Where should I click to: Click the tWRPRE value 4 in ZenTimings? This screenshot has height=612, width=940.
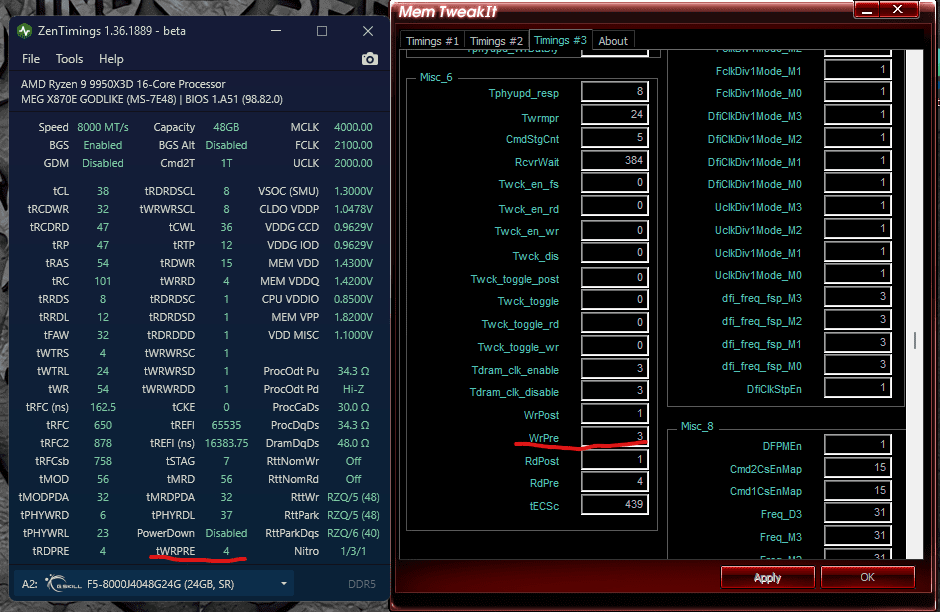pos(226,551)
